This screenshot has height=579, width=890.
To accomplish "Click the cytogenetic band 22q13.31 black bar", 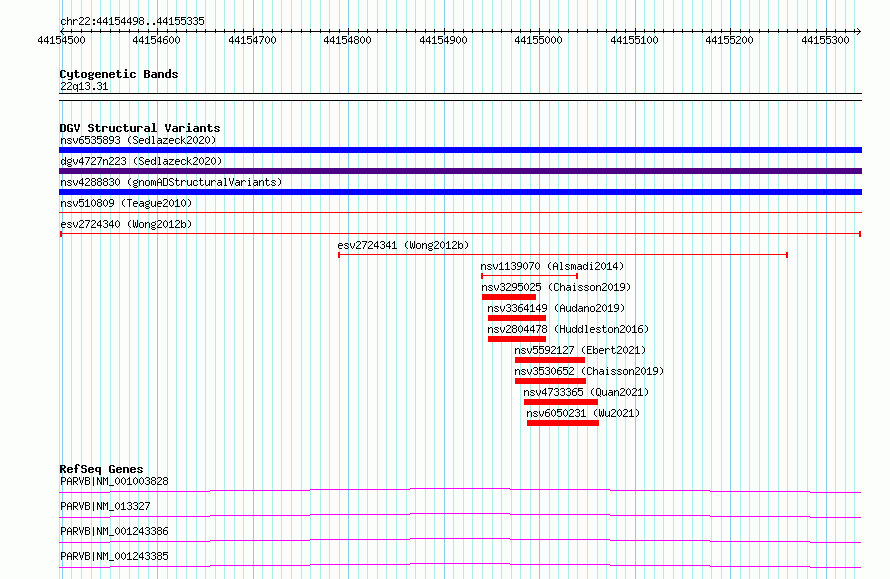I will click(x=460, y=97).
